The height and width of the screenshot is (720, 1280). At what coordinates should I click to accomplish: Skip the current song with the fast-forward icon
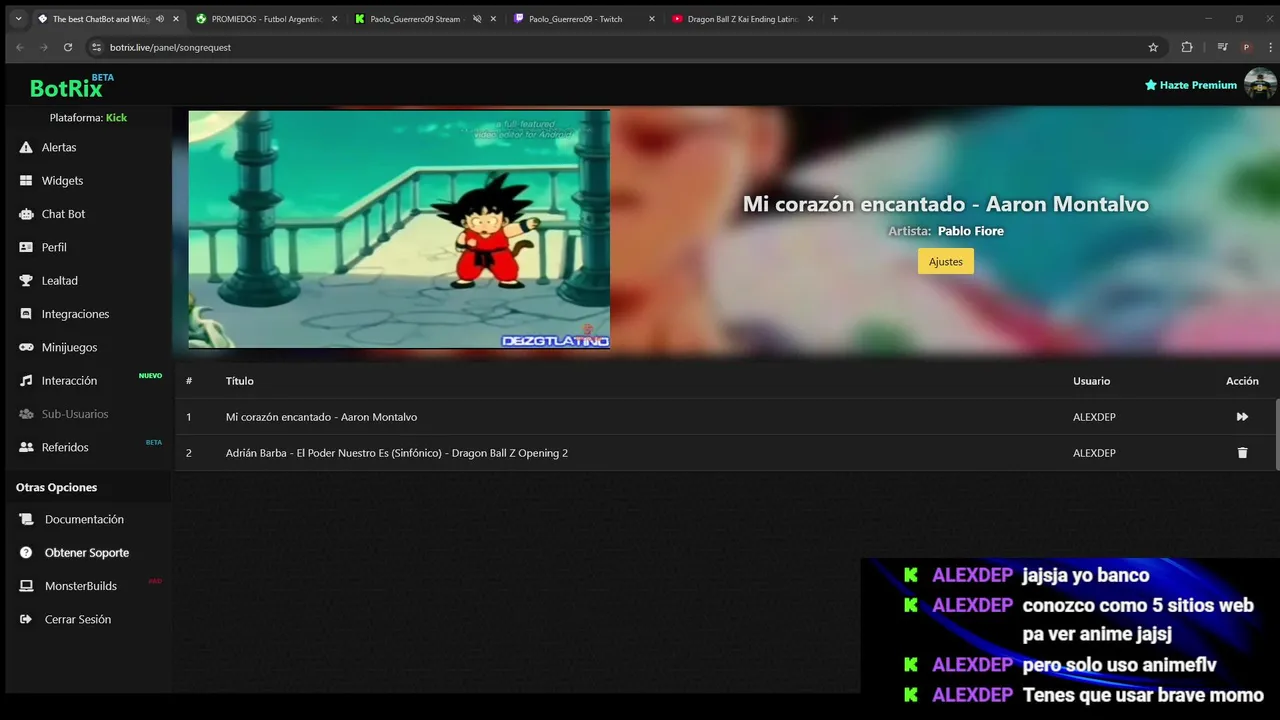1242,417
